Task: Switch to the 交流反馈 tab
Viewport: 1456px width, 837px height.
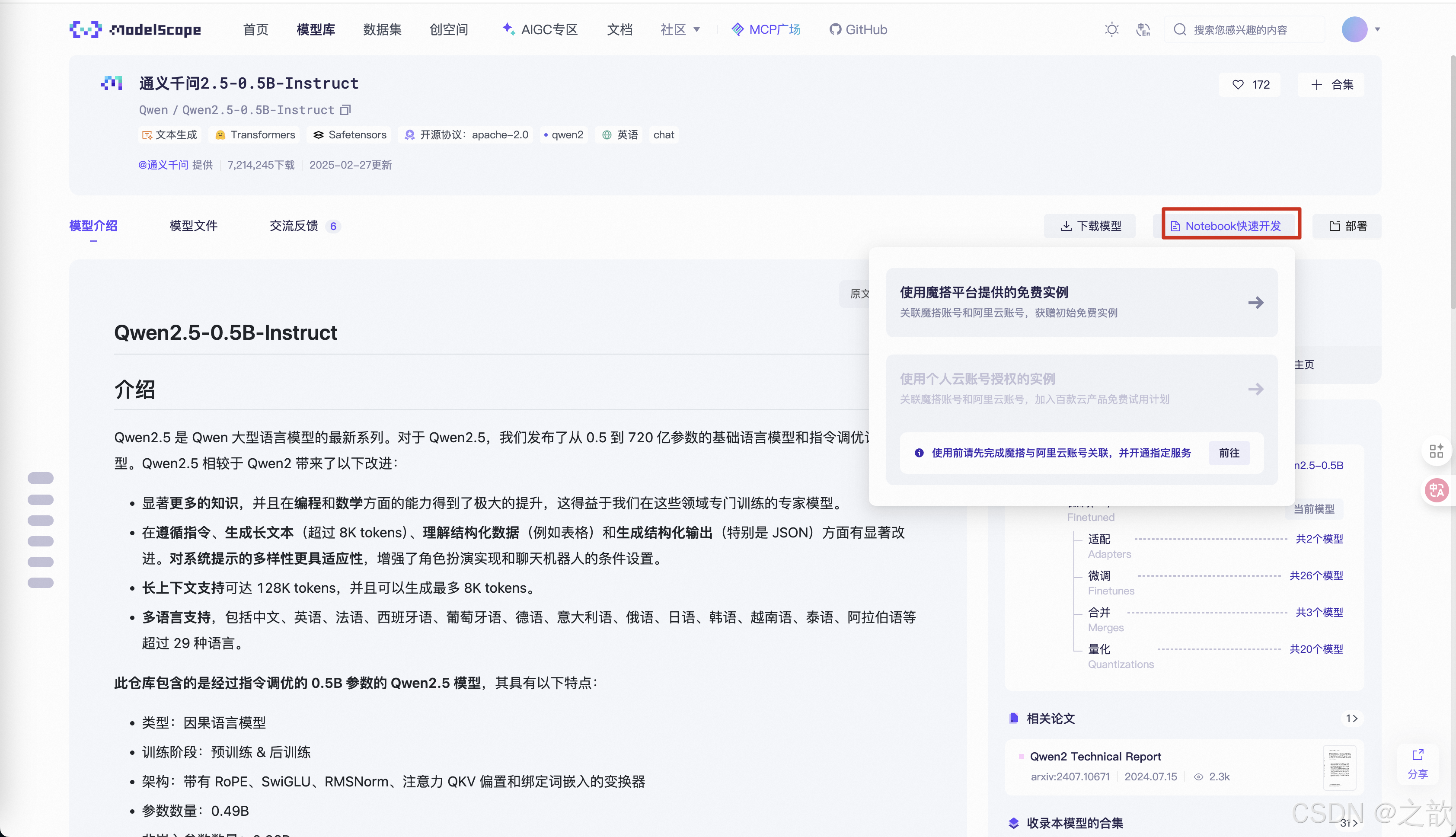Action: pos(294,226)
